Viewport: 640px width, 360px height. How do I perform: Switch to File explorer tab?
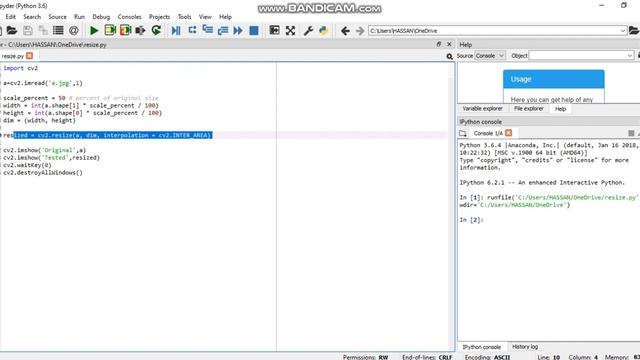coord(529,109)
